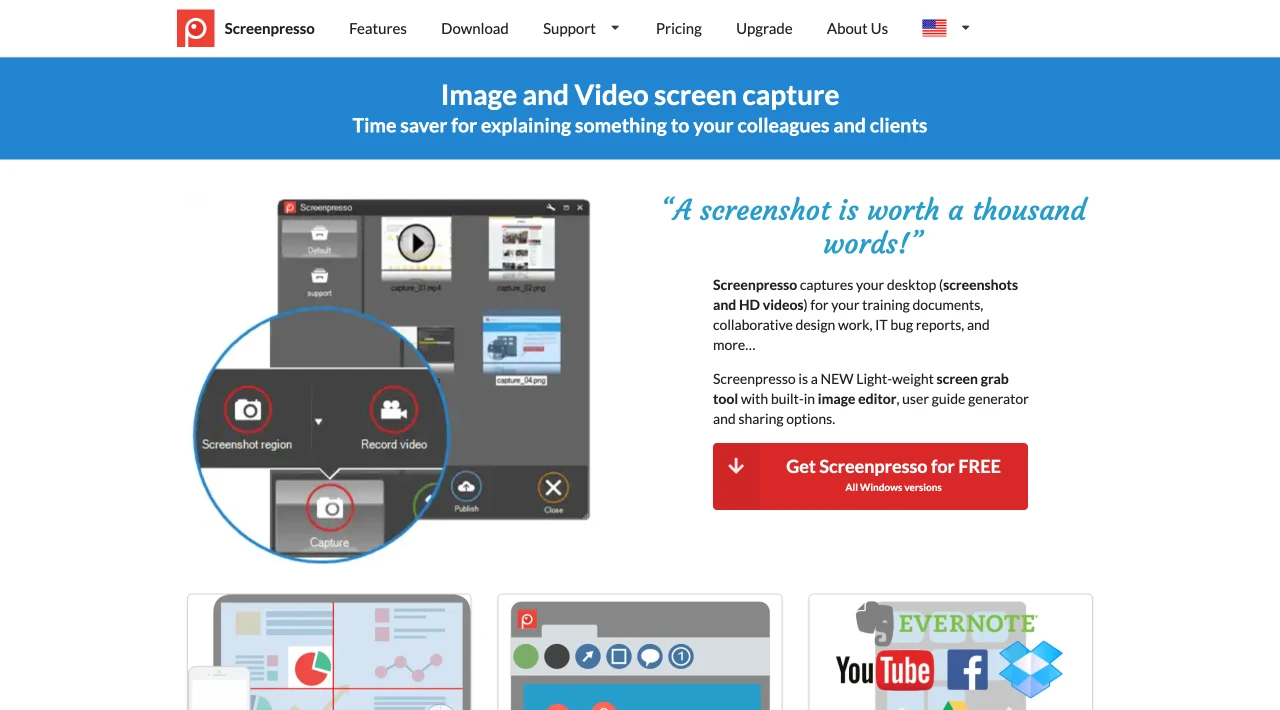
Task: Open the Features page
Action: coord(378,28)
